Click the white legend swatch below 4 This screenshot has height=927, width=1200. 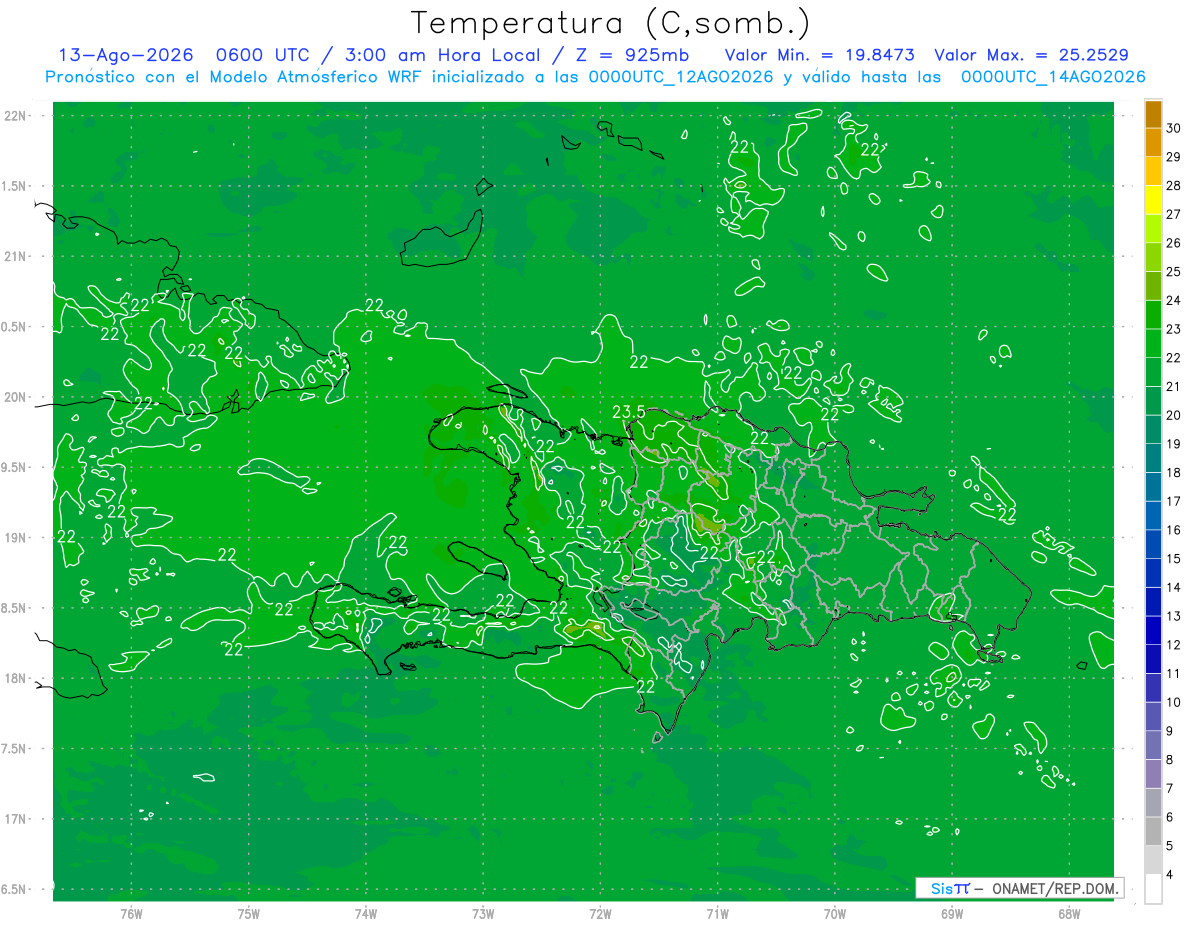(1153, 889)
